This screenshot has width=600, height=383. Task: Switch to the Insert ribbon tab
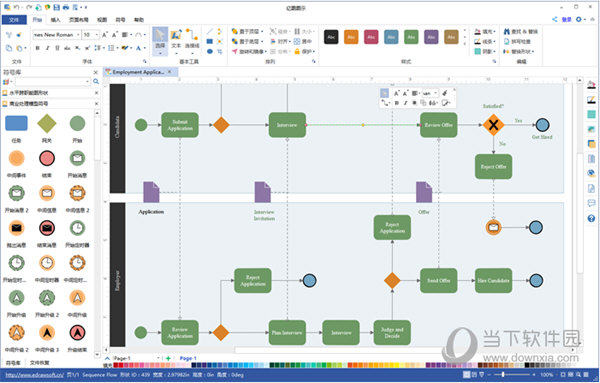click(55, 20)
